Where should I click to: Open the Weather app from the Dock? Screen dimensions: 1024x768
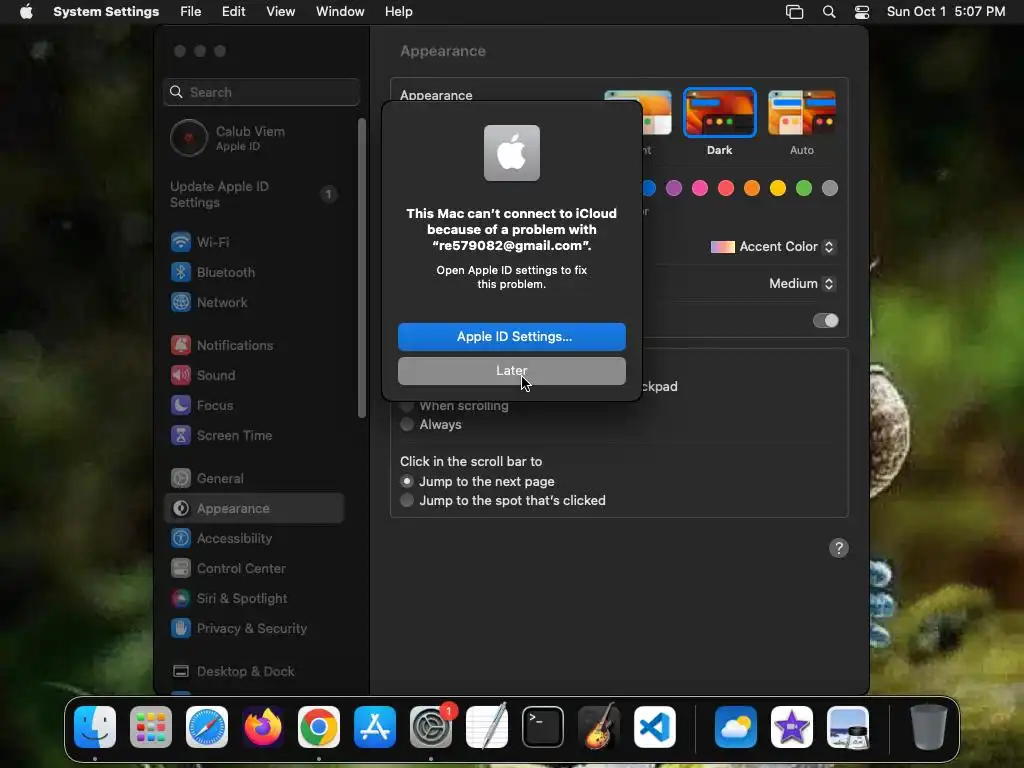pyautogui.click(x=736, y=727)
